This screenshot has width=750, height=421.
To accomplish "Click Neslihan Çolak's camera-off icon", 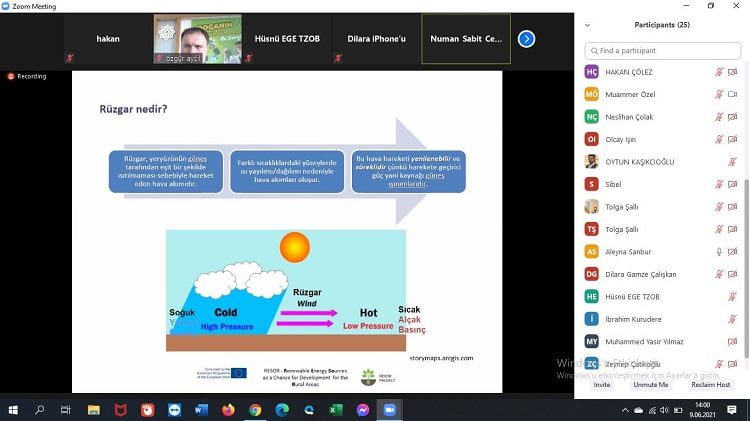I will click(733, 117).
